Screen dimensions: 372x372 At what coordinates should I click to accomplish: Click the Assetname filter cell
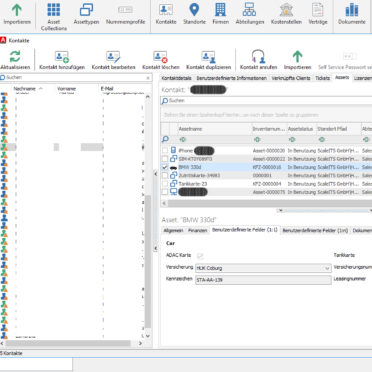[215, 139]
